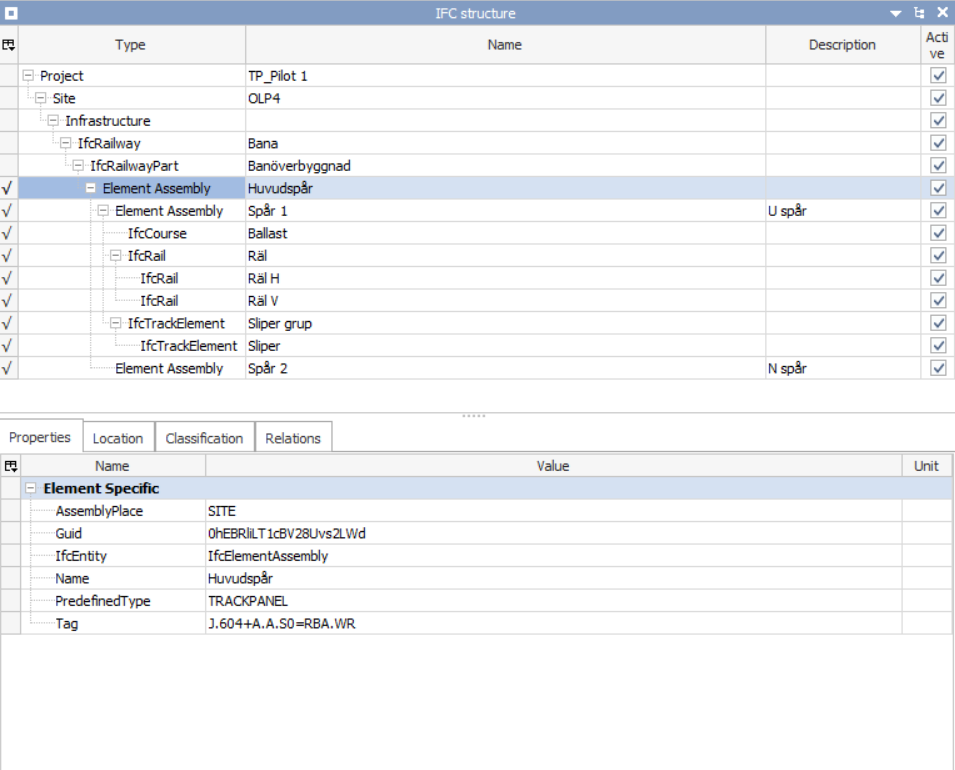
Task: Collapse the Project tree node
Action: (28, 76)
